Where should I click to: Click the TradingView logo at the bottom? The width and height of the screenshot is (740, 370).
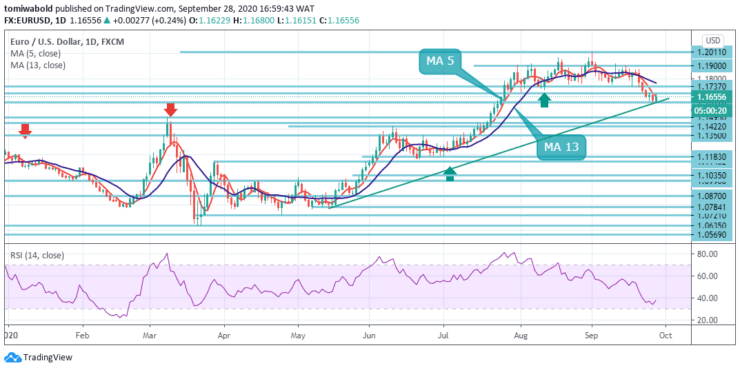(x=38, y=357)
